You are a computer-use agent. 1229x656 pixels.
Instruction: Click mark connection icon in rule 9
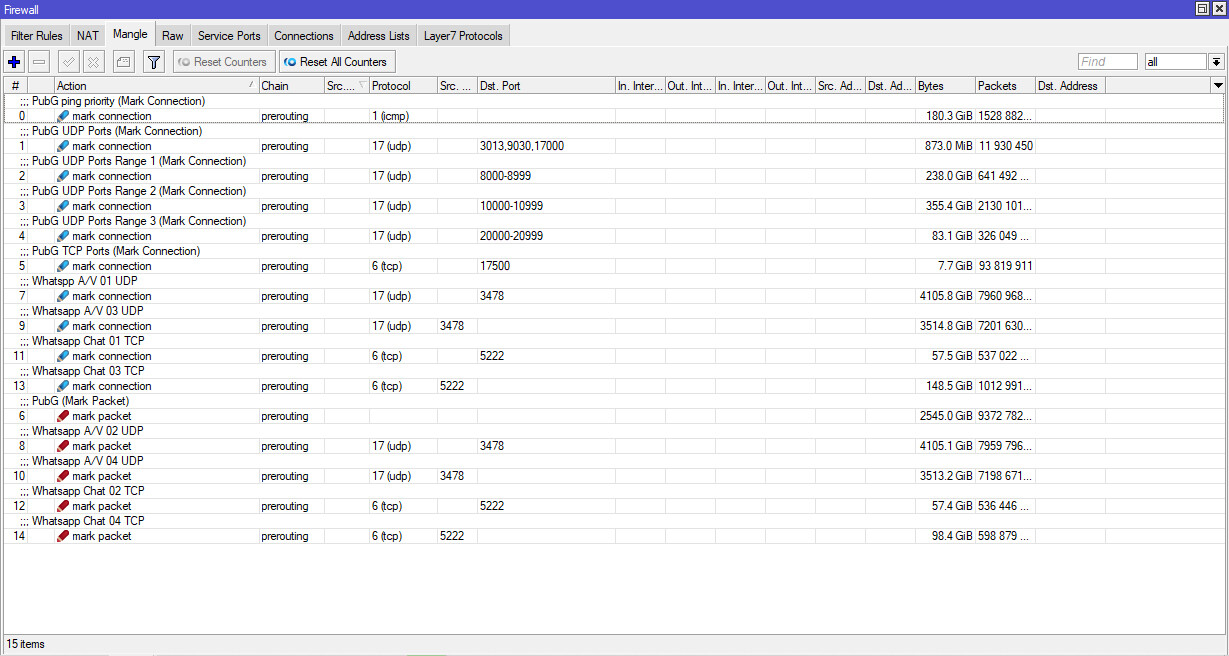[x=63, y=326]
